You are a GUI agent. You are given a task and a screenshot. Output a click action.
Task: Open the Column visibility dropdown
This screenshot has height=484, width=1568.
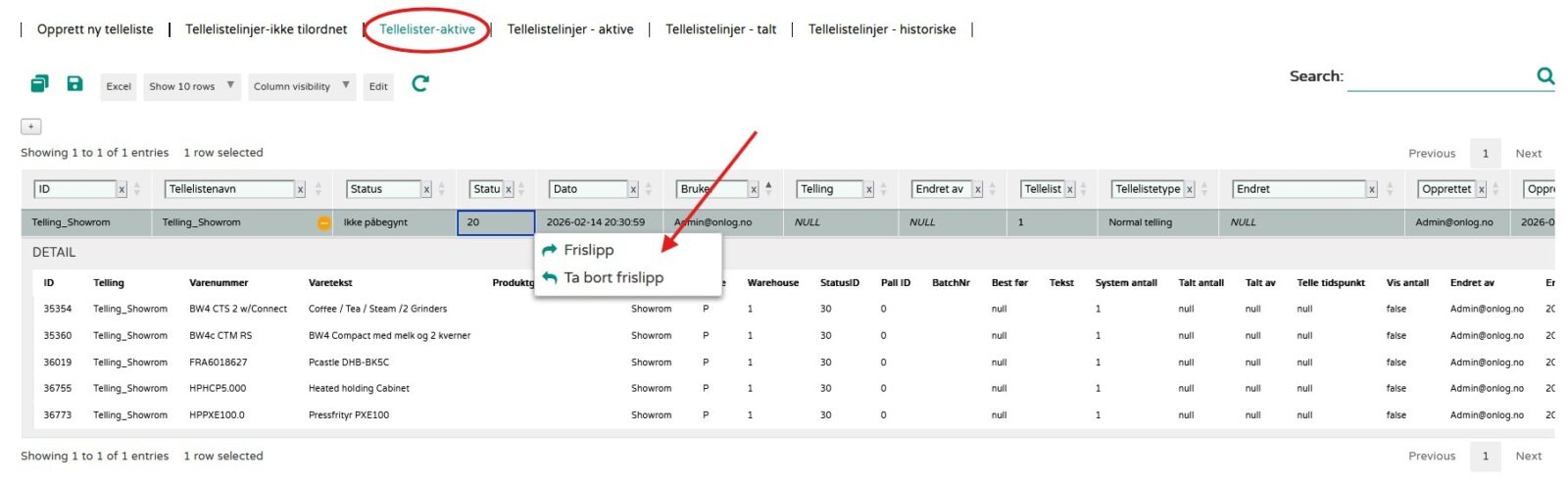pos(300,86)
